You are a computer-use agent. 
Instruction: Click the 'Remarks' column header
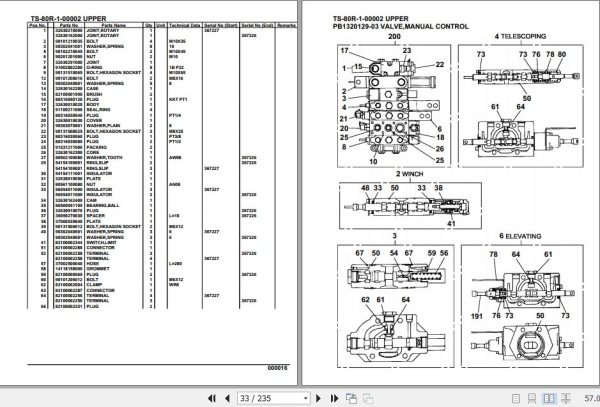click(x=286, y=25)
